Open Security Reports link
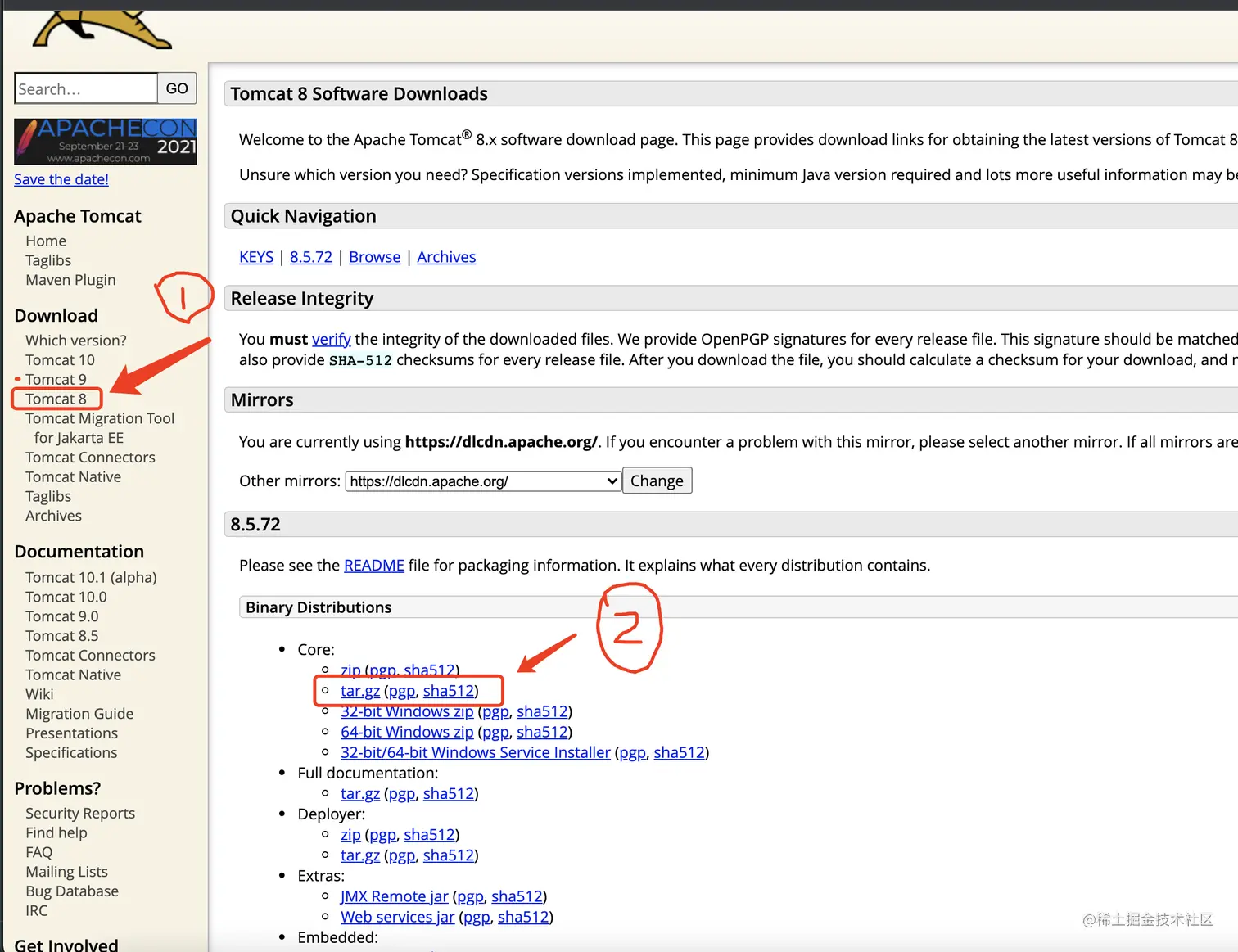 80,814
